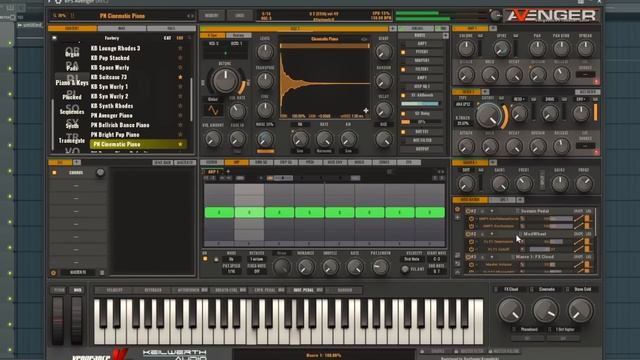Toggle the Chorus effect on/off

(x=54, y=173)
